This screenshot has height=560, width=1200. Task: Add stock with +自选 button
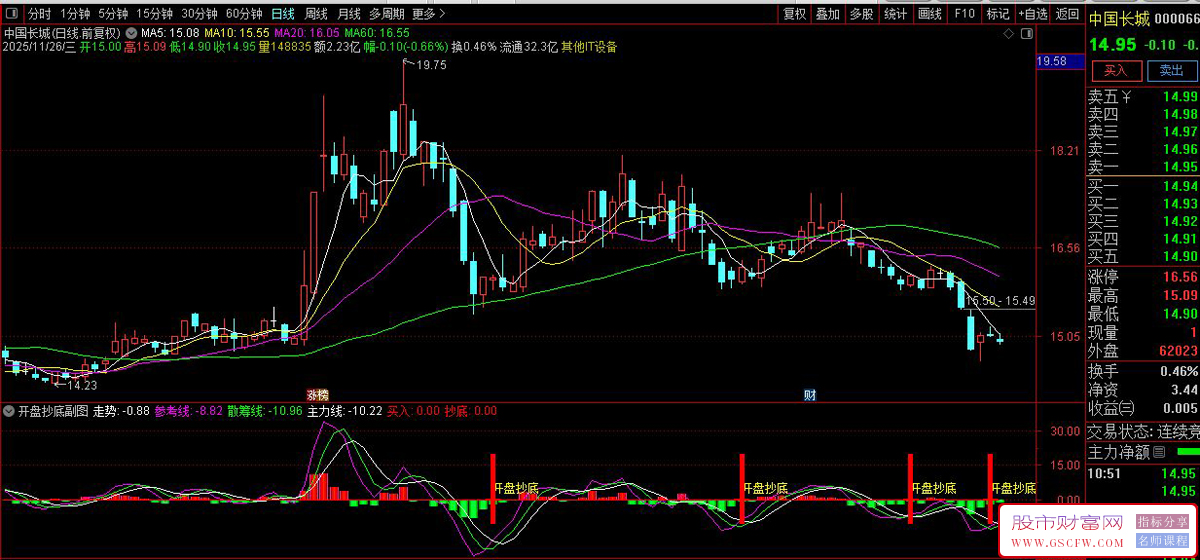1031,14
